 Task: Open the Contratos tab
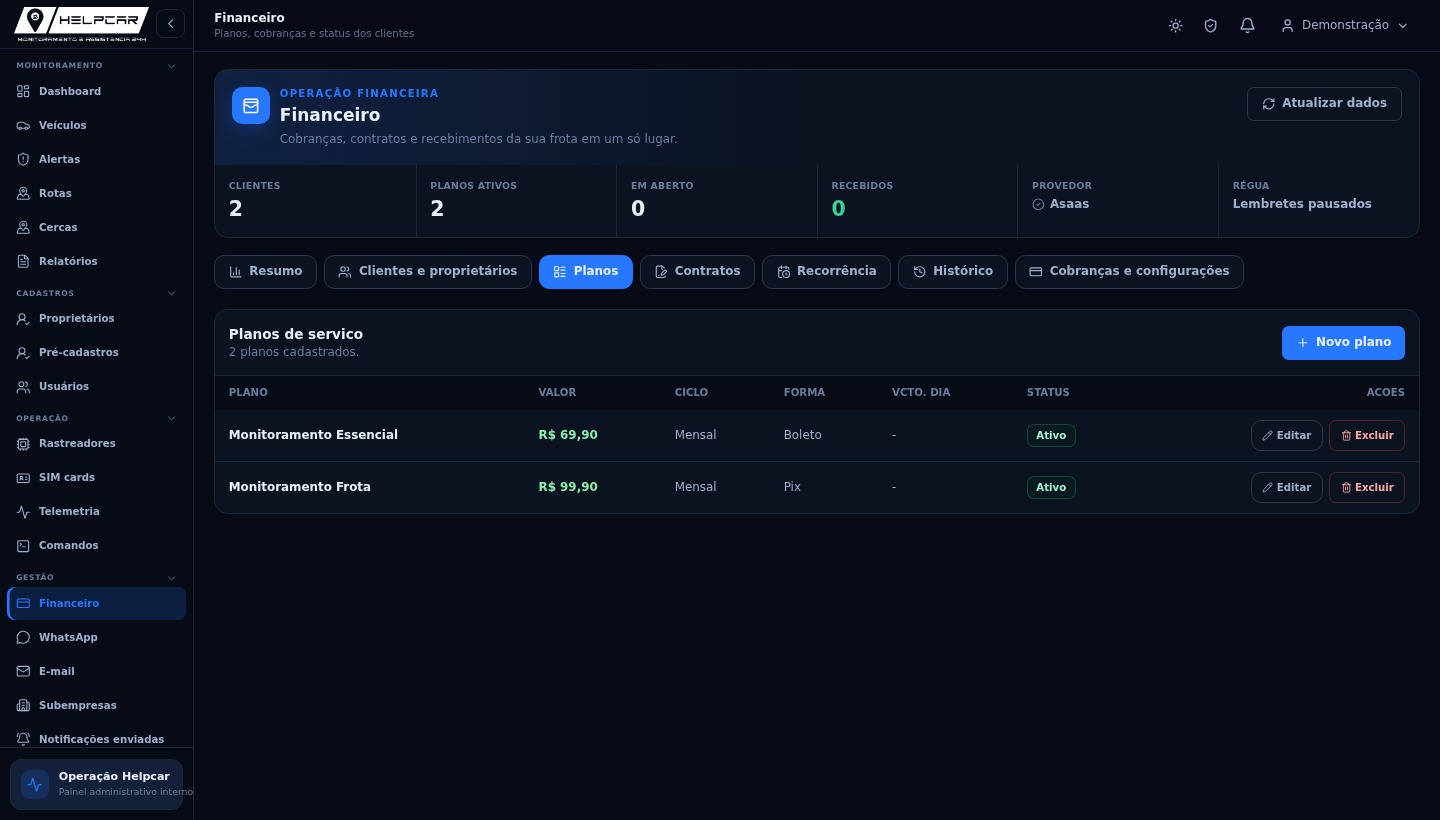(x=697, y=272)
